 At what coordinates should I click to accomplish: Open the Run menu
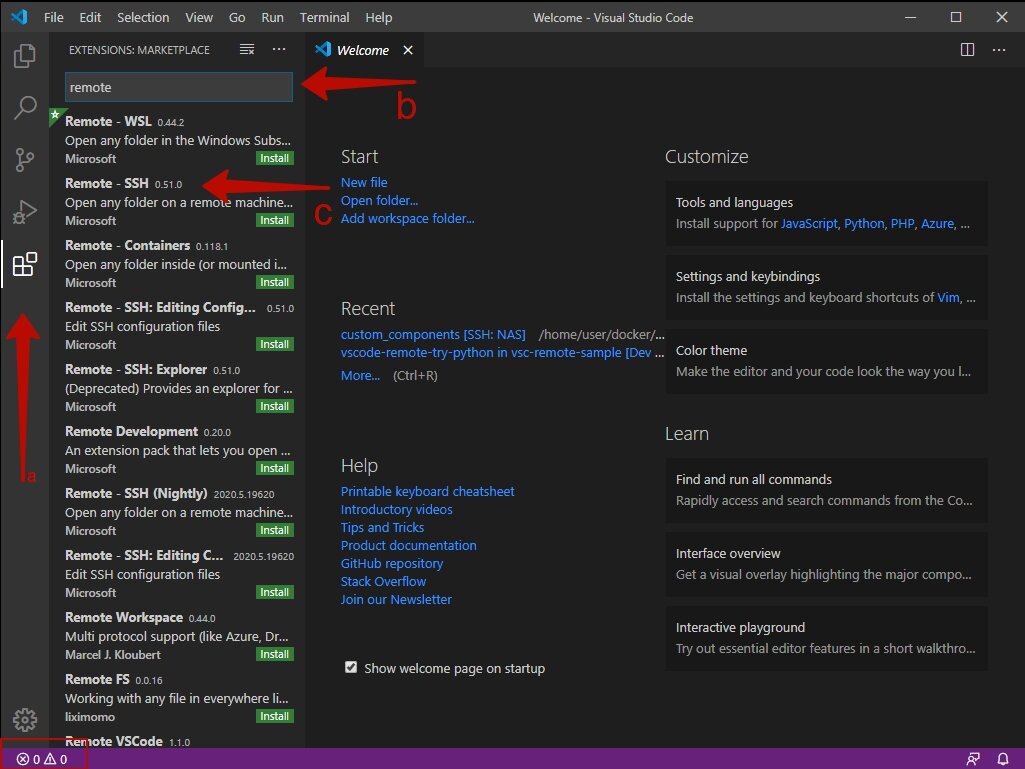click(x=273, y=18)
